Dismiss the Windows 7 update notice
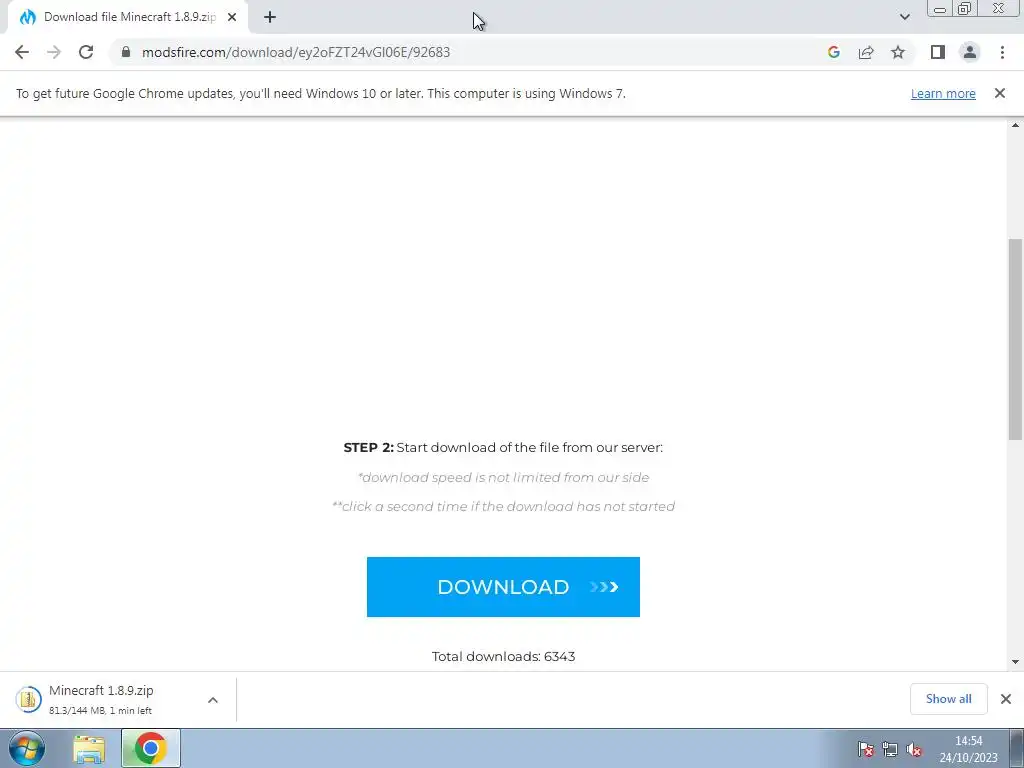This screenshot has width=1024, height=768. [x=1000, y=93]
